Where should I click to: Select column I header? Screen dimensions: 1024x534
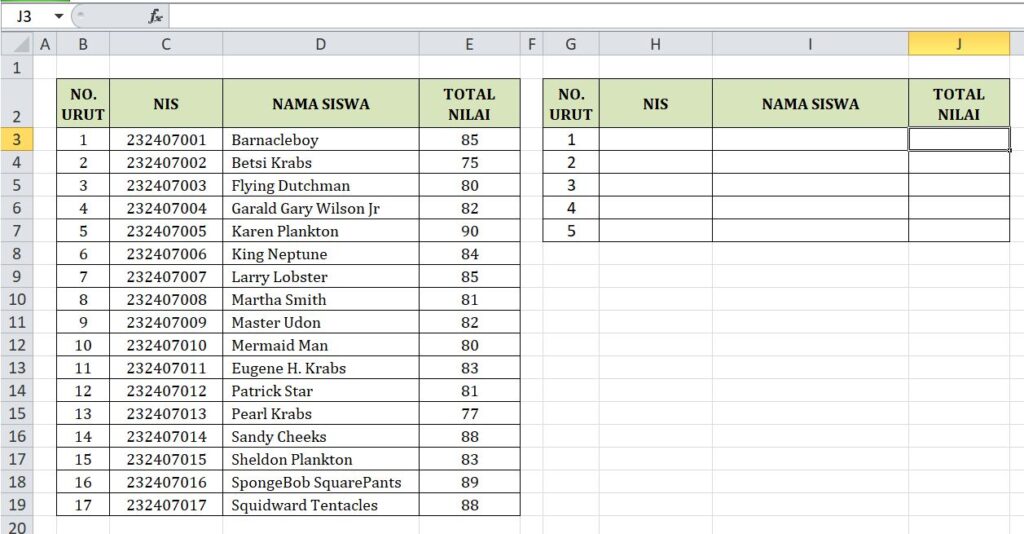pyautogui.click(x=810, y=44)
